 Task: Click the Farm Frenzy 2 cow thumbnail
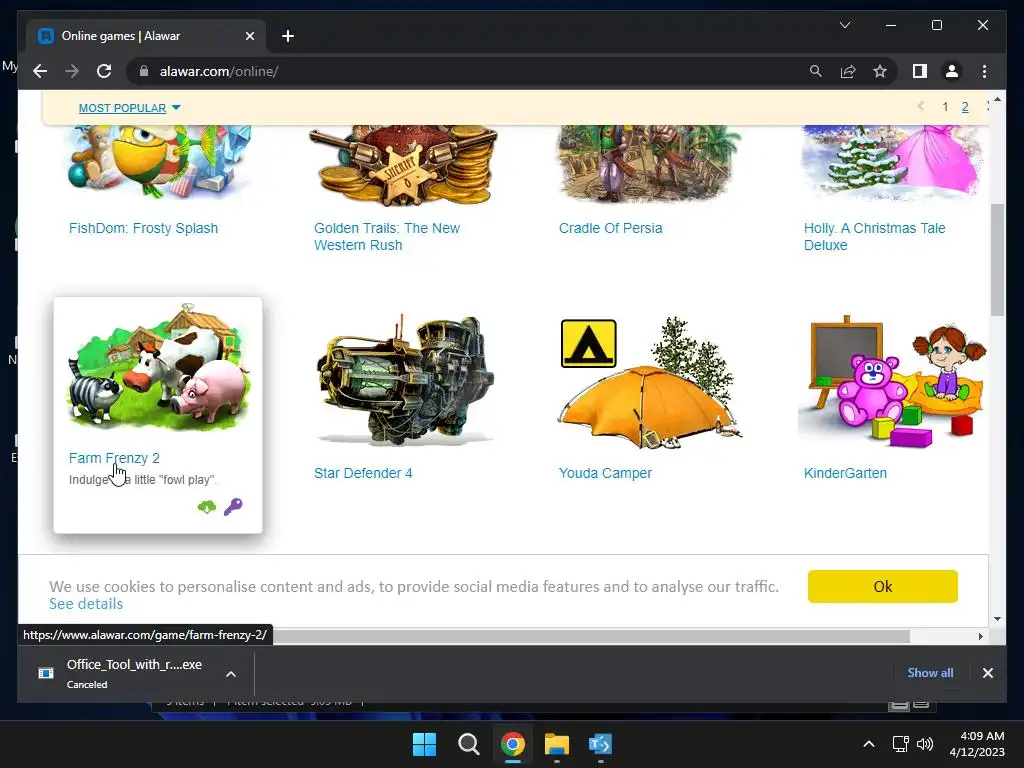159,369
